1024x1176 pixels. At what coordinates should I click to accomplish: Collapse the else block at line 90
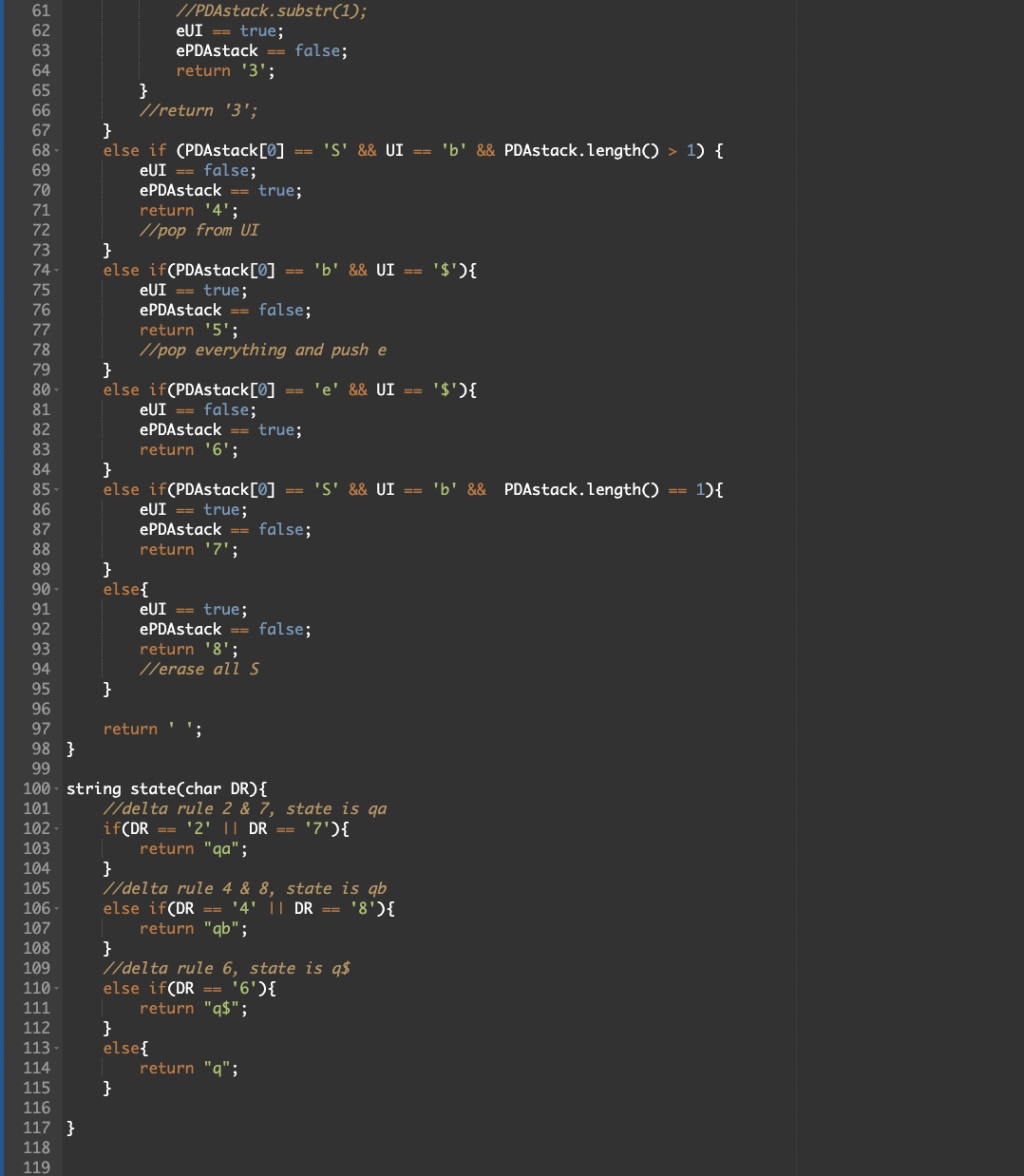(x=57, y=590)
